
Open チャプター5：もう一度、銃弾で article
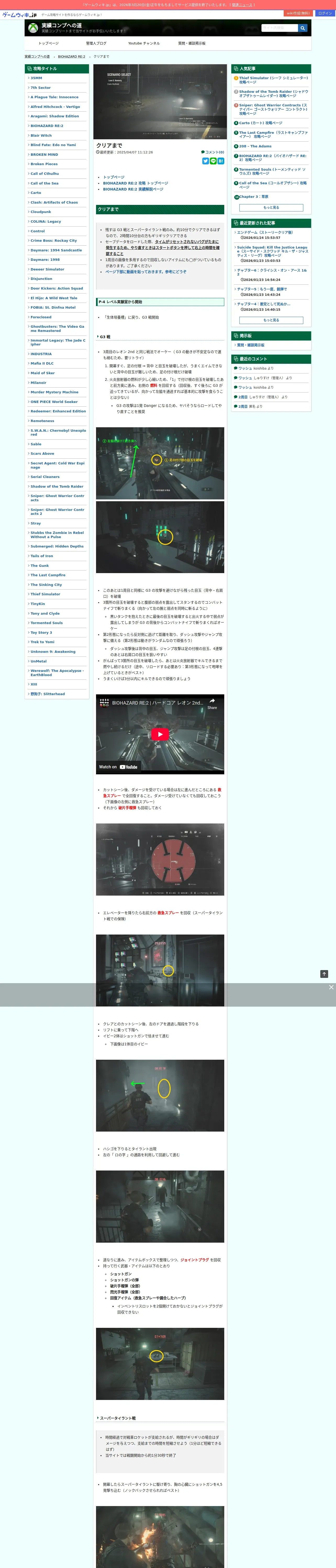click(x=262, y=289)
